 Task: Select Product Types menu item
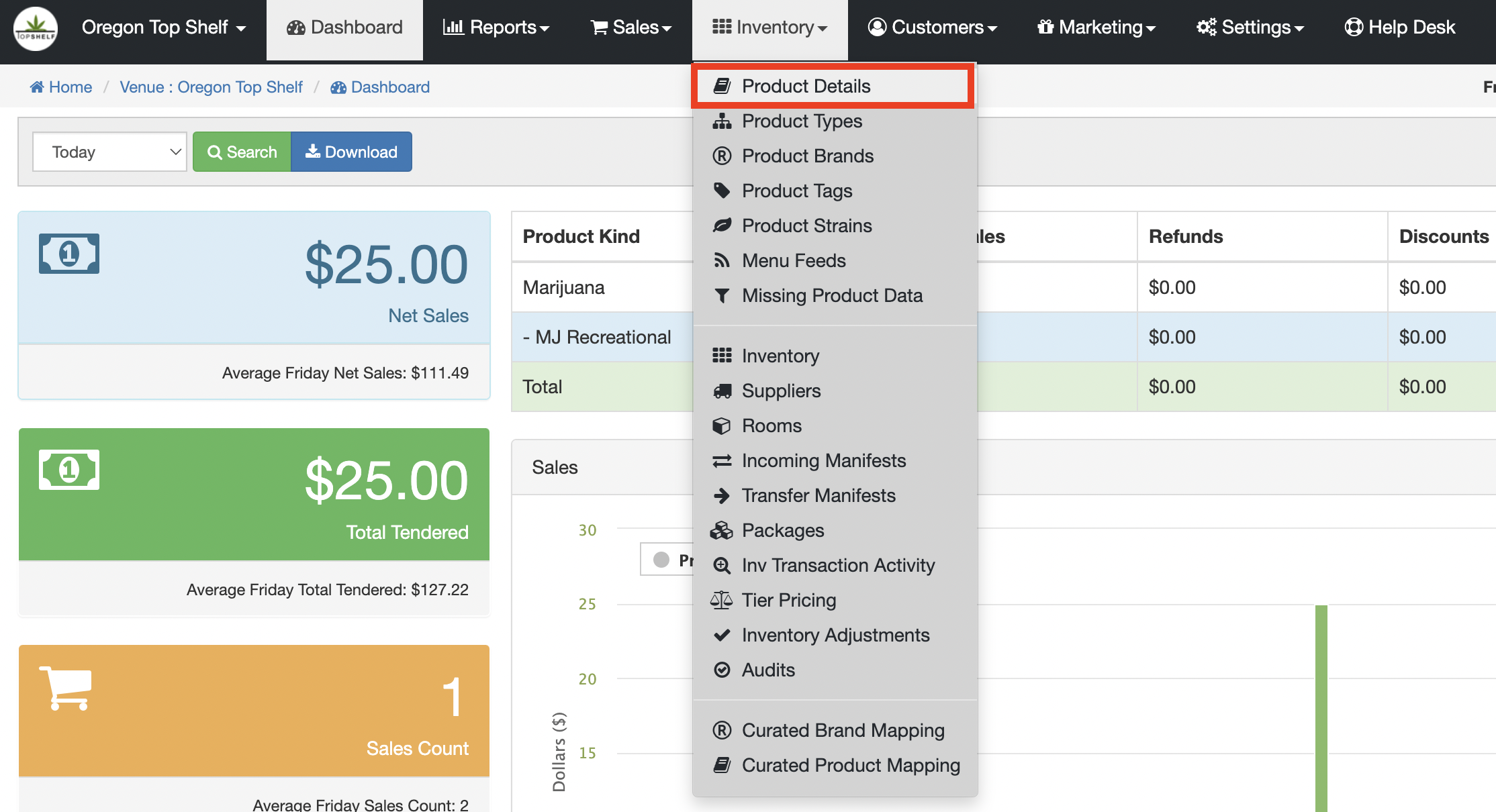[x=835, y=121]
